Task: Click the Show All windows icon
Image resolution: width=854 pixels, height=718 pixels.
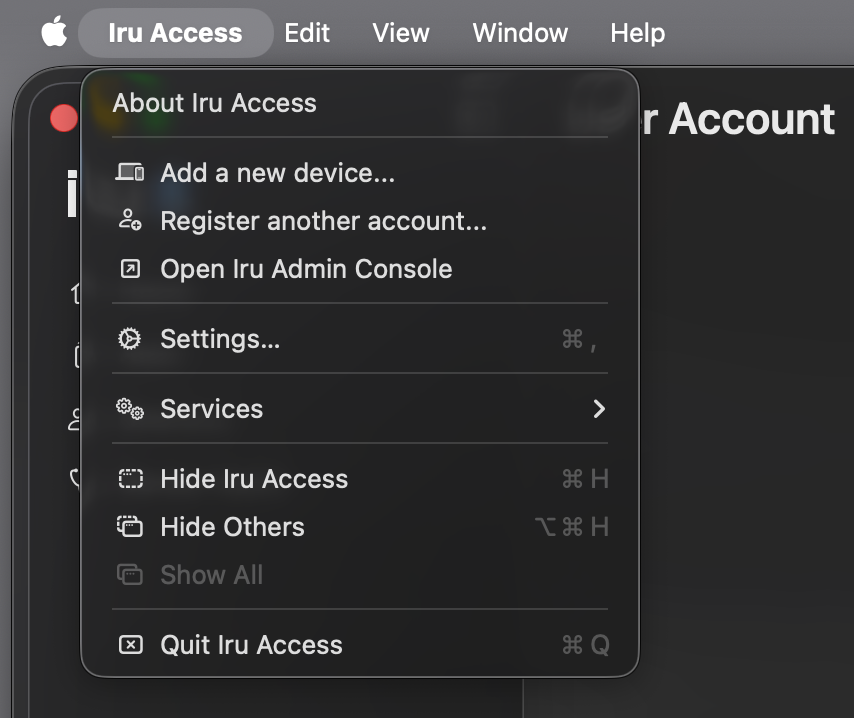Action: 130,575
